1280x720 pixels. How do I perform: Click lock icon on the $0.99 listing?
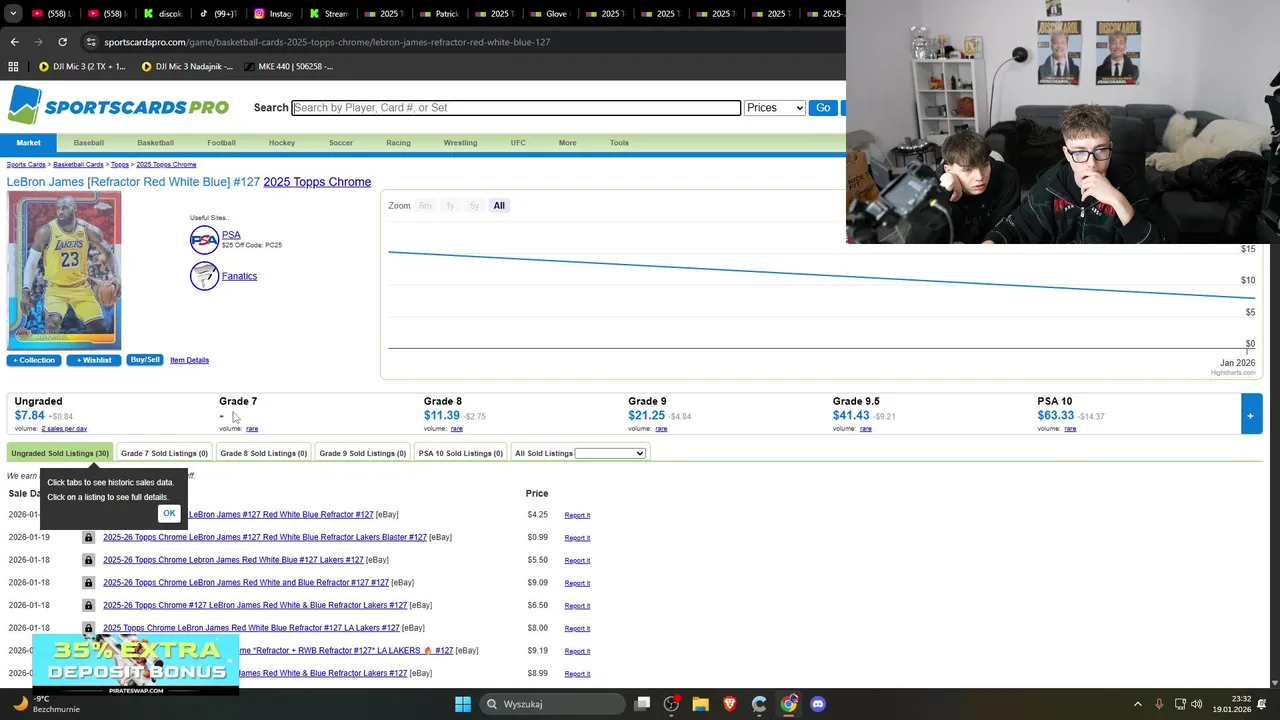click(x=88, y=538)
